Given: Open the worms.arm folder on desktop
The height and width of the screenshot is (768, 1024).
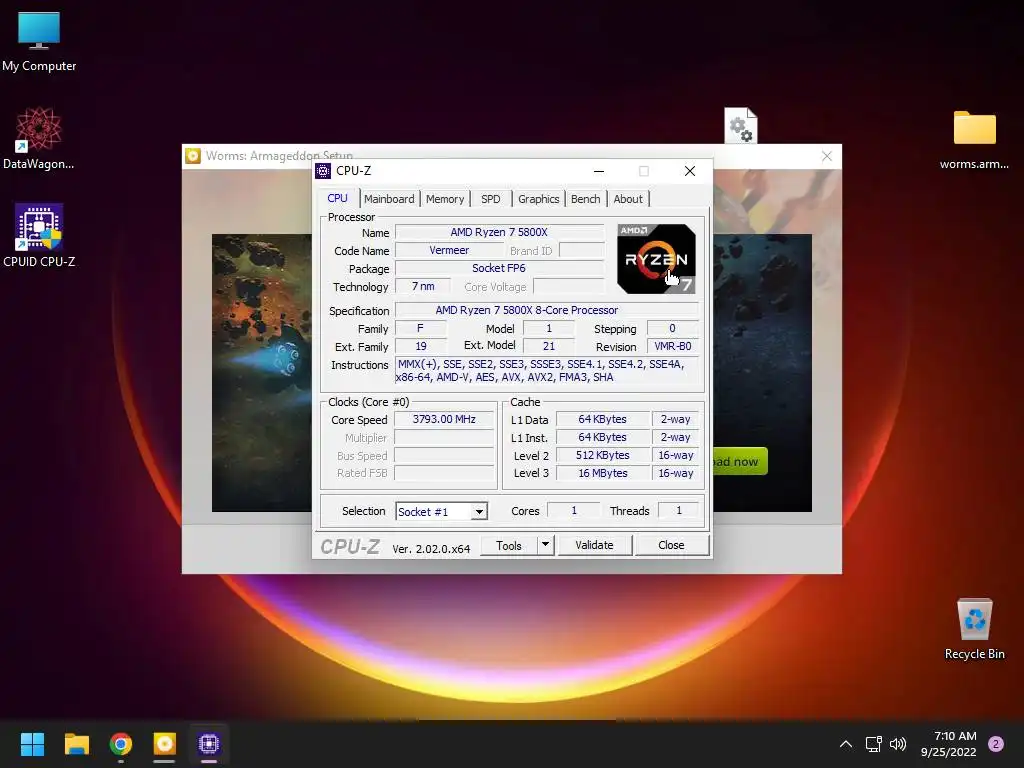Looking at the screenshot, I should pos(974,139).
